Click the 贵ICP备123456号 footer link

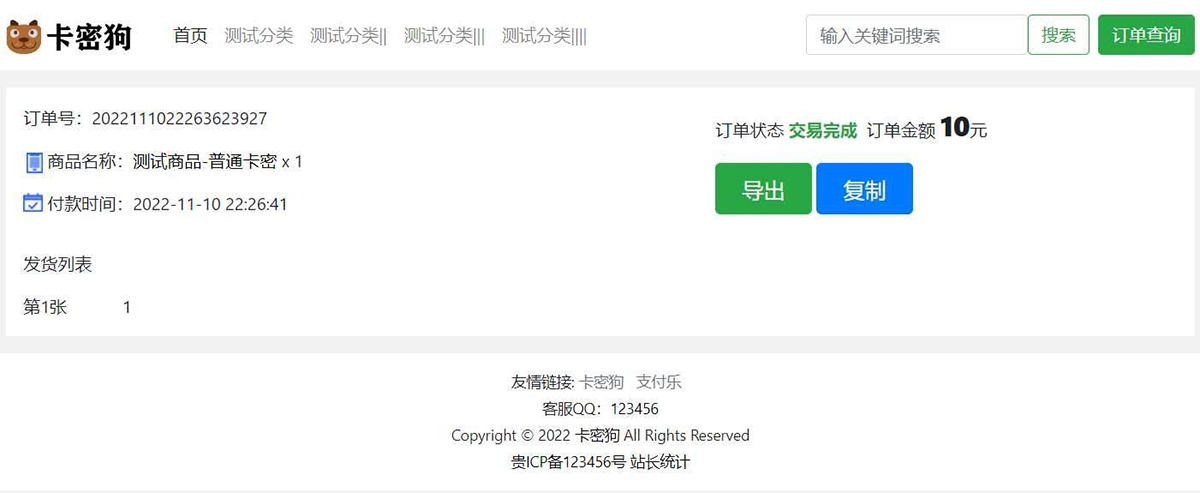tap(568, 462)
